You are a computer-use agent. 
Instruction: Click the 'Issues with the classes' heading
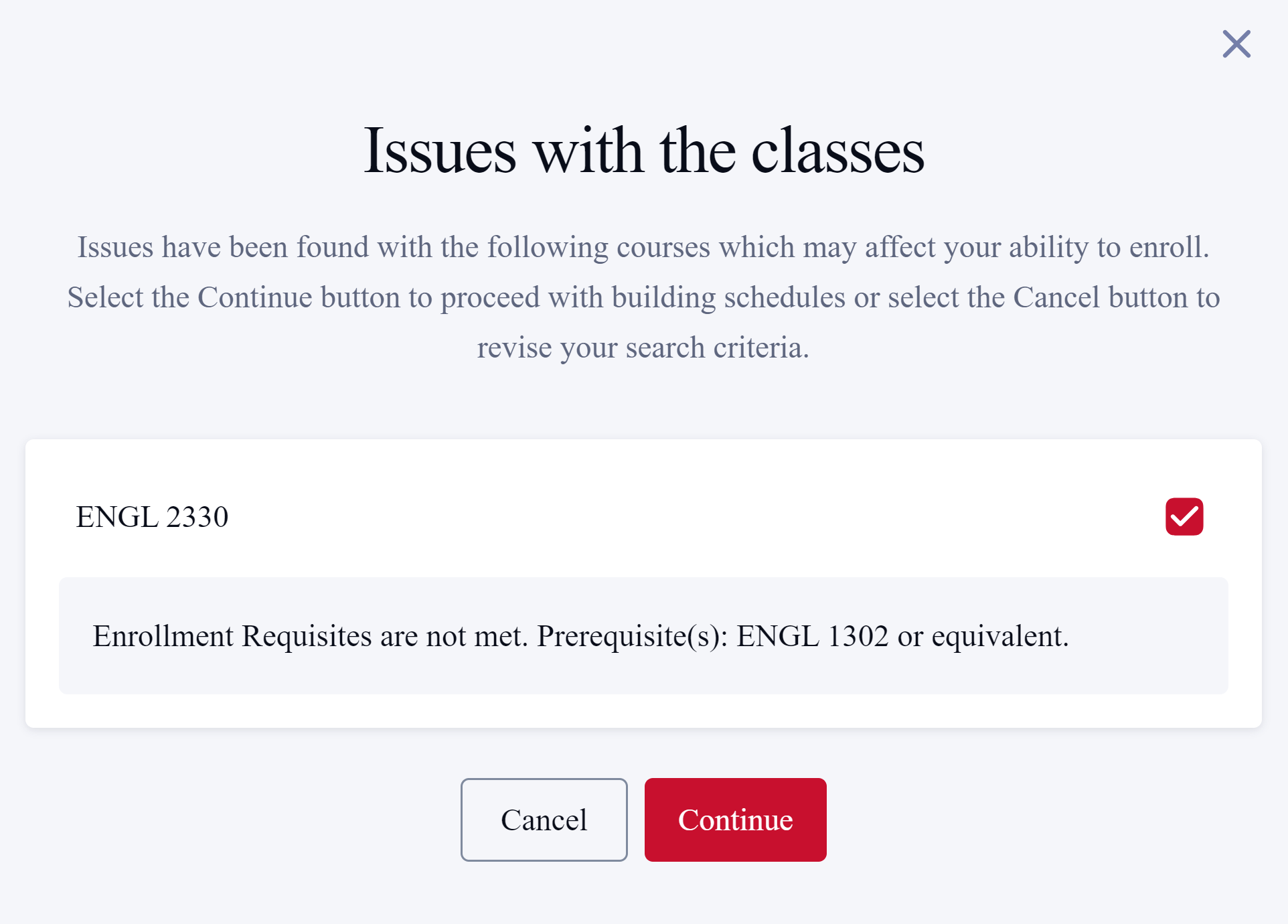click(643, 151)
